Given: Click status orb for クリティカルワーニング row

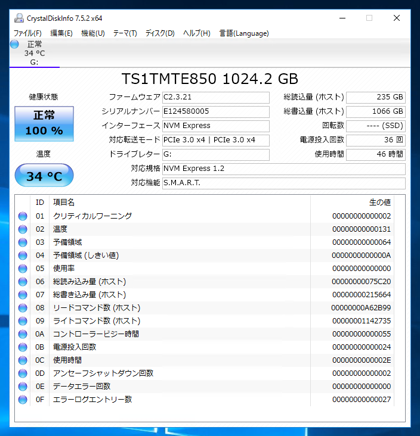Looking at the screenshot, I should tap(23, 216).
